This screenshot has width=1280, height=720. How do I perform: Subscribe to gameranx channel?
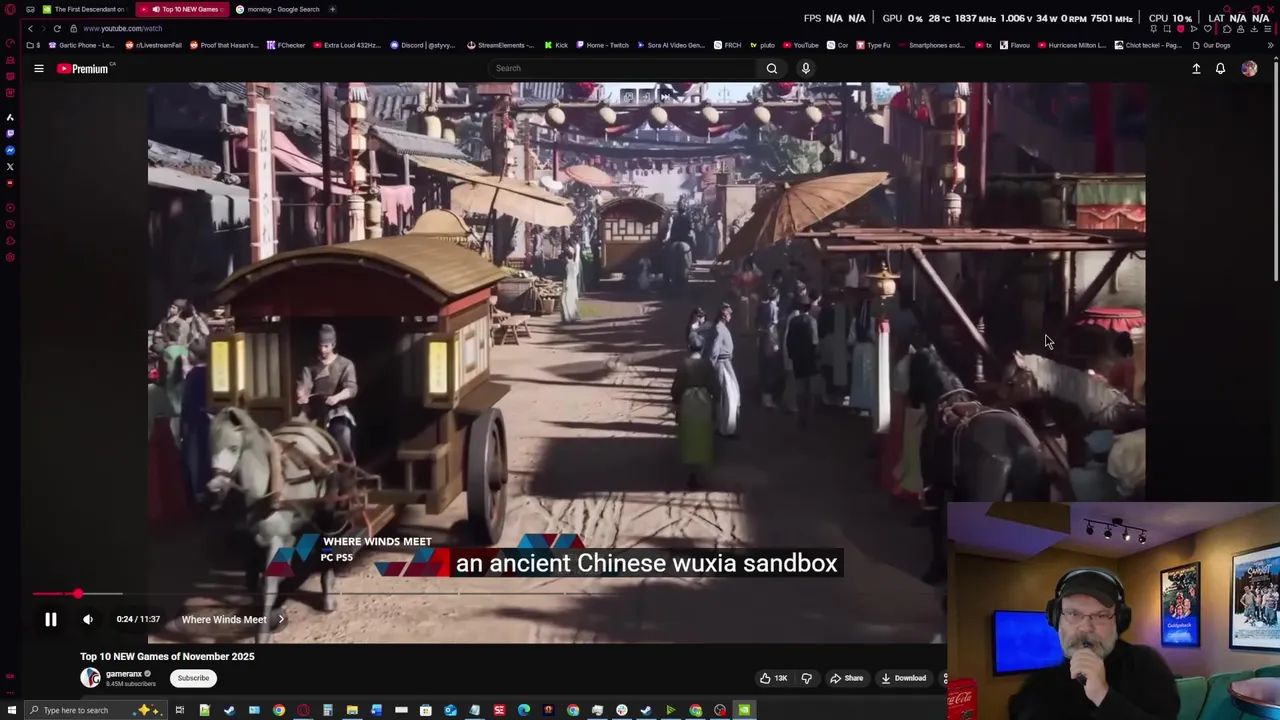tap(193, 678)
